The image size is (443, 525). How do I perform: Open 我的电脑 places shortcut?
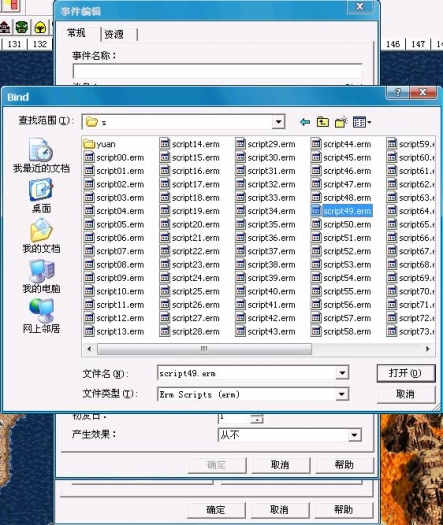tap(41, 276)
